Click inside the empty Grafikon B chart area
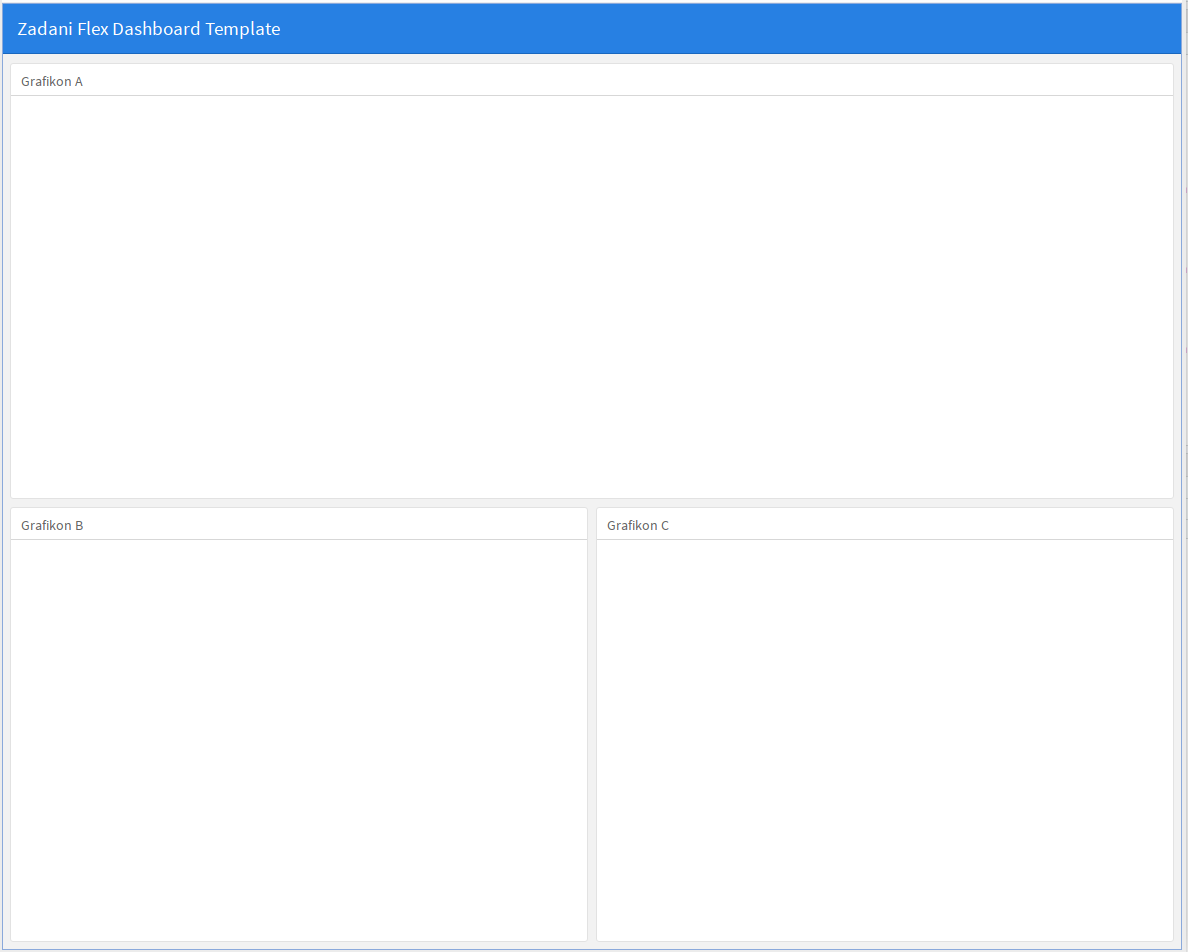1188x952 pixels. [x=298, y=740]
